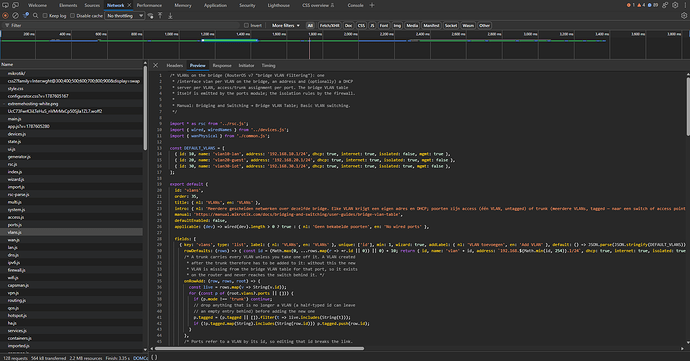Grab the code preview horizontal scrollbar
This screenshot has height=361, width=690.
(x=260, y=349)
